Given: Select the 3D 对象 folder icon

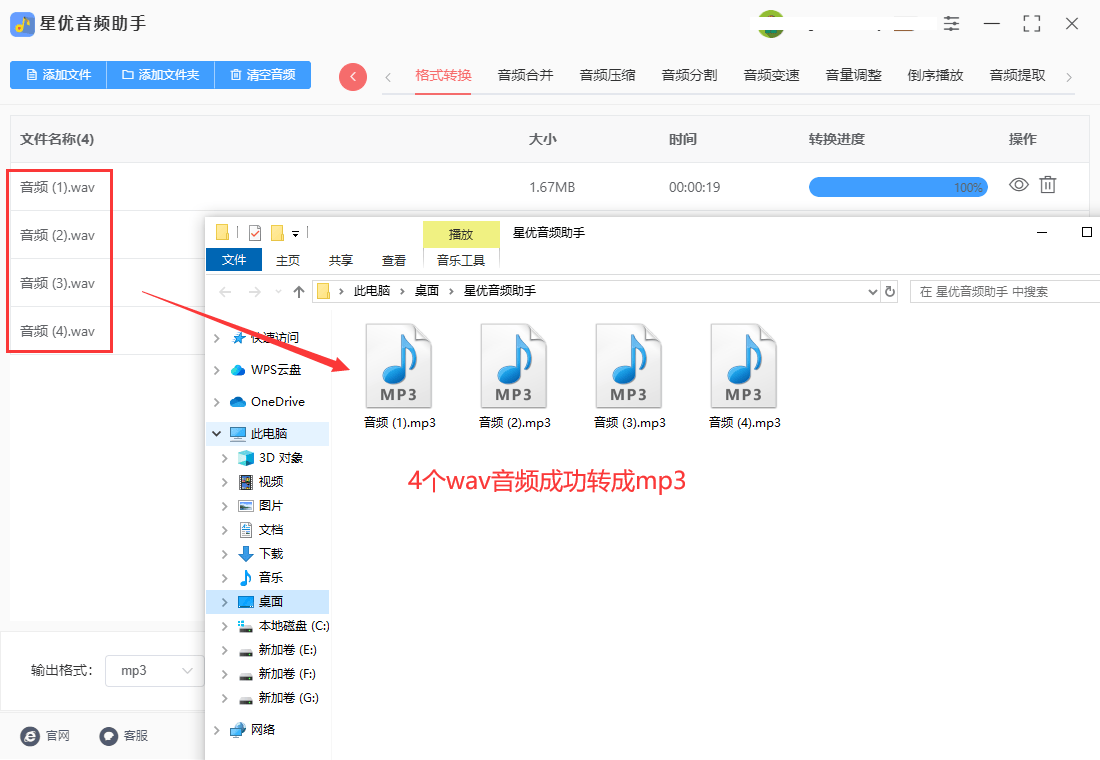Looking at the screenshot, I should (246, 458).
